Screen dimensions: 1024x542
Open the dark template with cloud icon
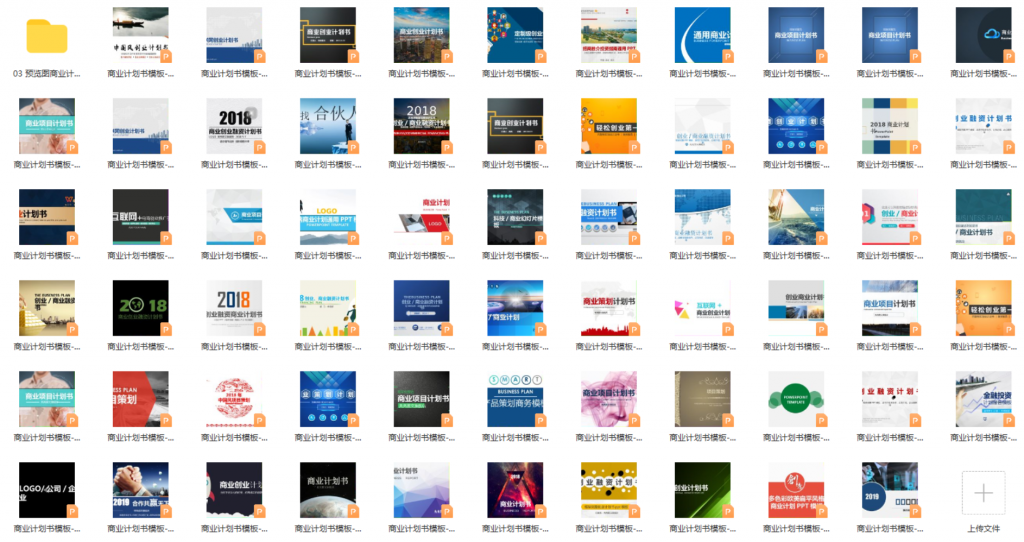tap(983, 36)
